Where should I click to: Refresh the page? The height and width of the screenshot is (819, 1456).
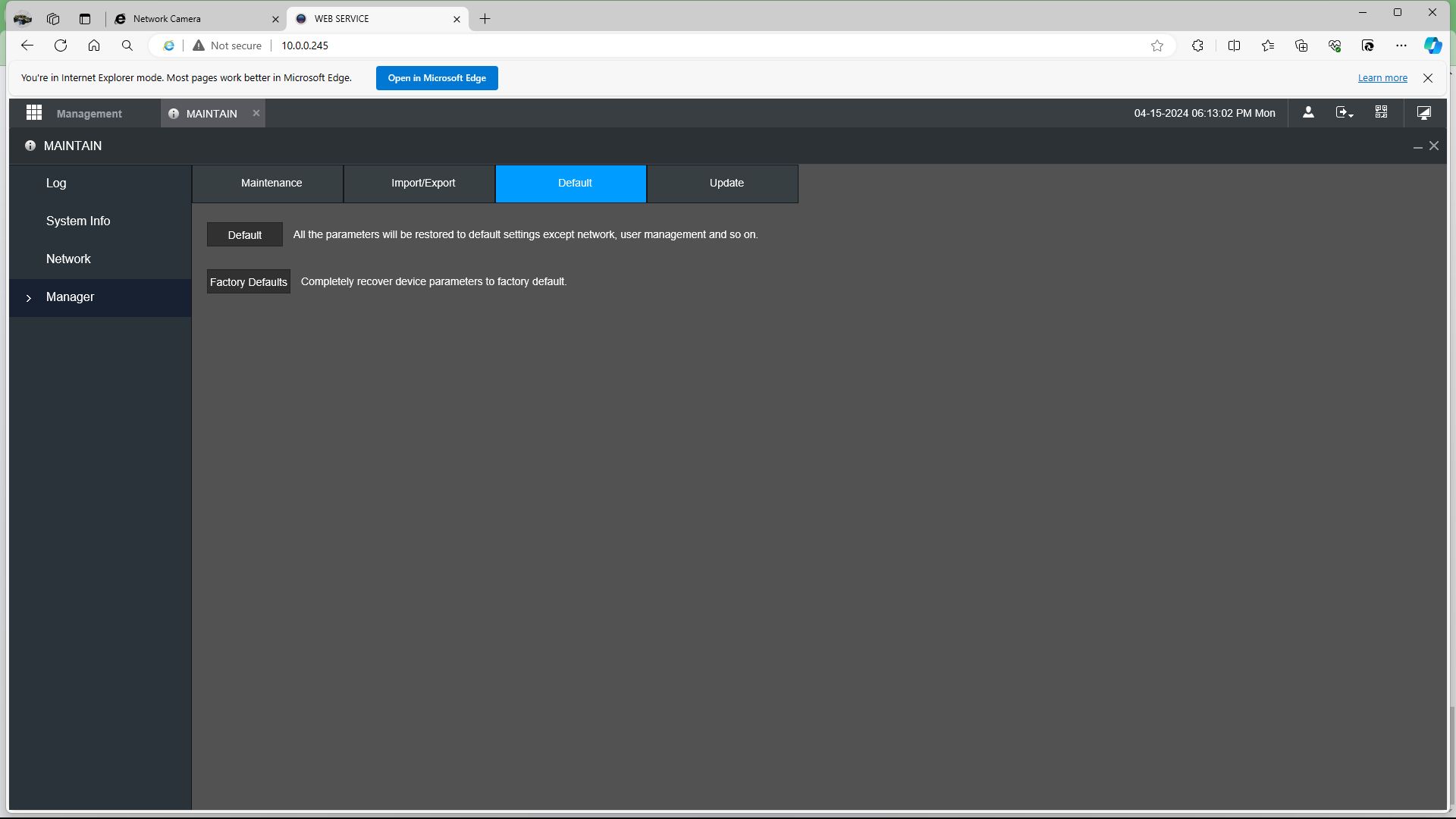point(61,45)
